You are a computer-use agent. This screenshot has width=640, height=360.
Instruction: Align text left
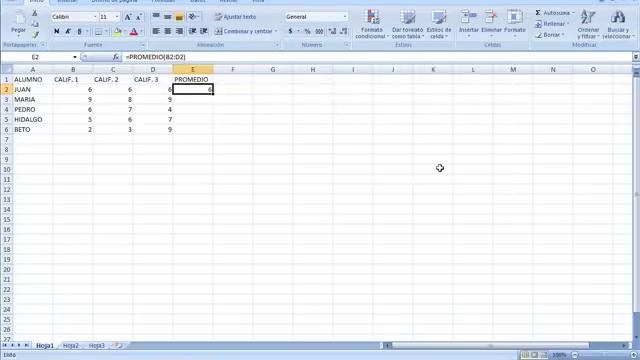(x=156, y=31)
